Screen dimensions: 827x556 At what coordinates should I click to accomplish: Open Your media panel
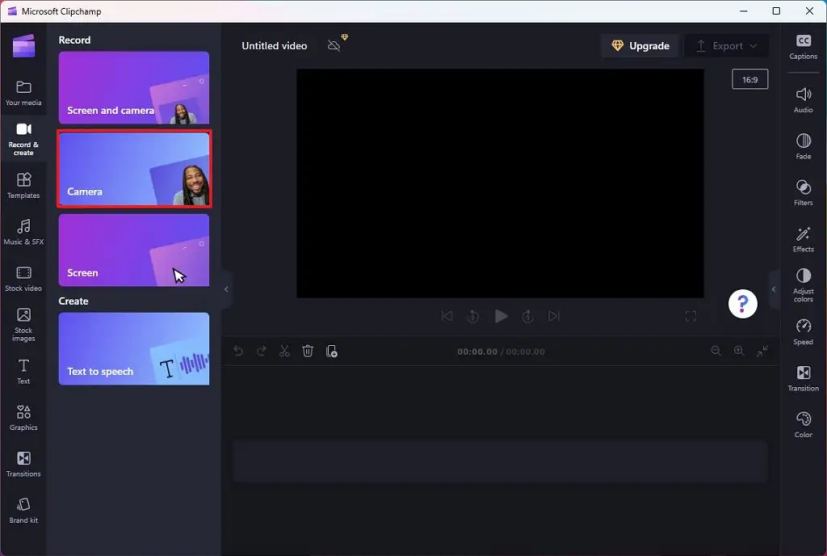tap(23, 93)
